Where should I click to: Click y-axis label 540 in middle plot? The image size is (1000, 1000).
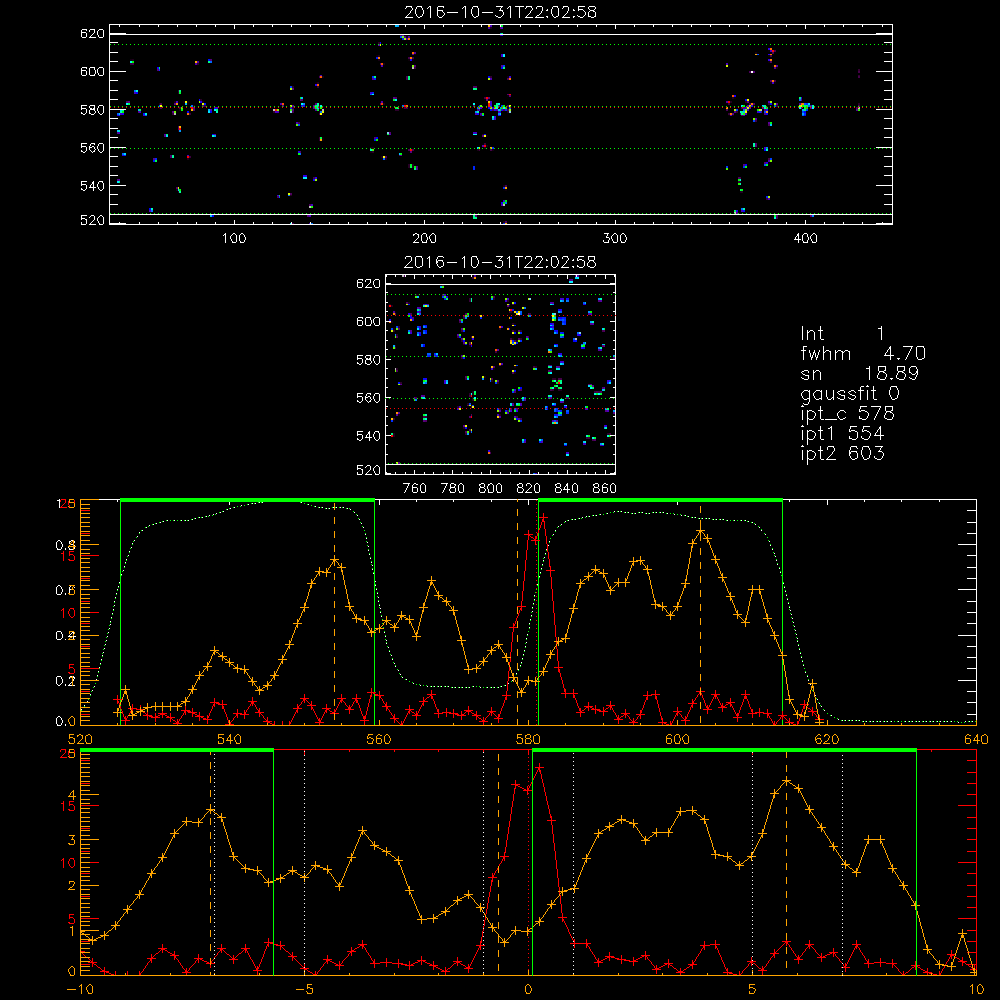pos(368,436)
